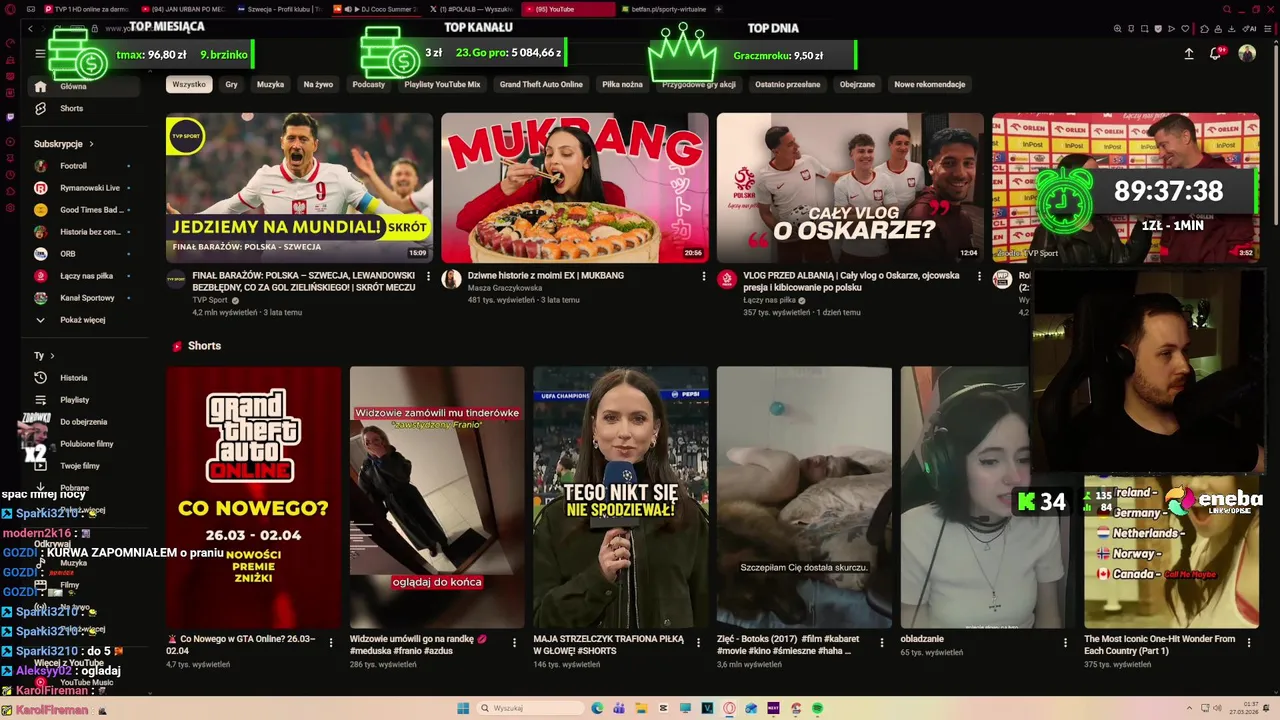Screen dimensions: 1280x720
Task: Open the Windows Start menu
Action: click(463, 708)
